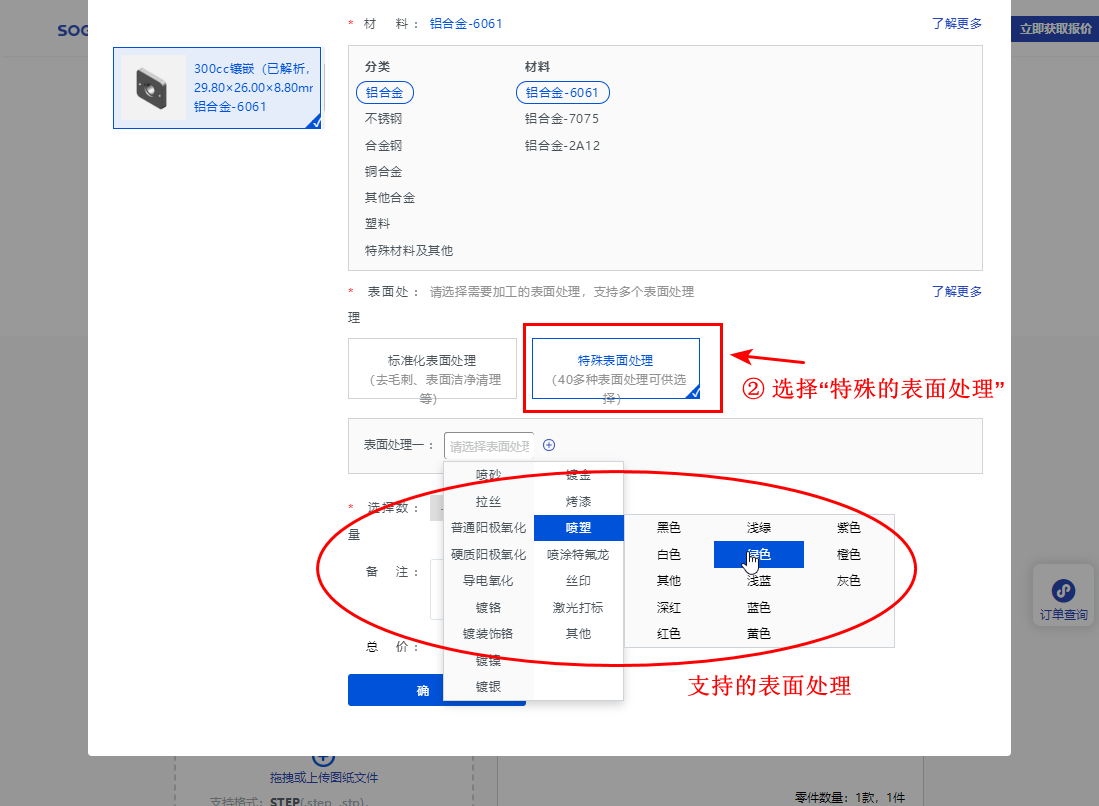
Task: Open the 订单查询 floating icon
Action: pyautogui.click(x=1063, y=599)
